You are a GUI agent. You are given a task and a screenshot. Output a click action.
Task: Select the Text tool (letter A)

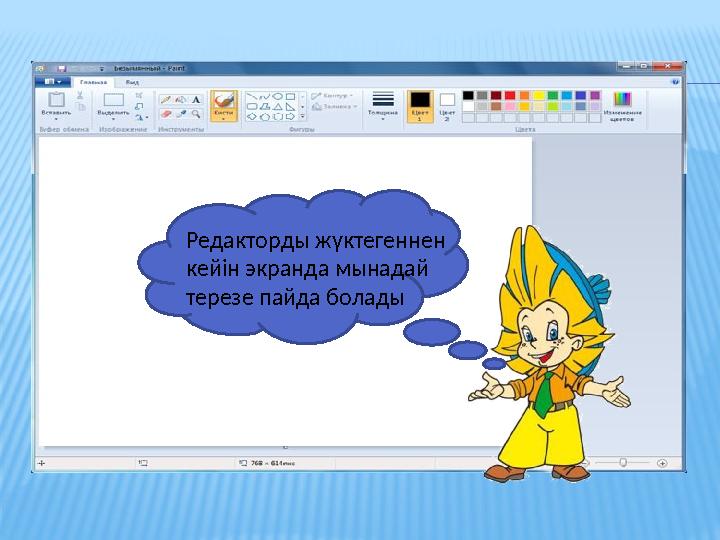click(196, 100)
